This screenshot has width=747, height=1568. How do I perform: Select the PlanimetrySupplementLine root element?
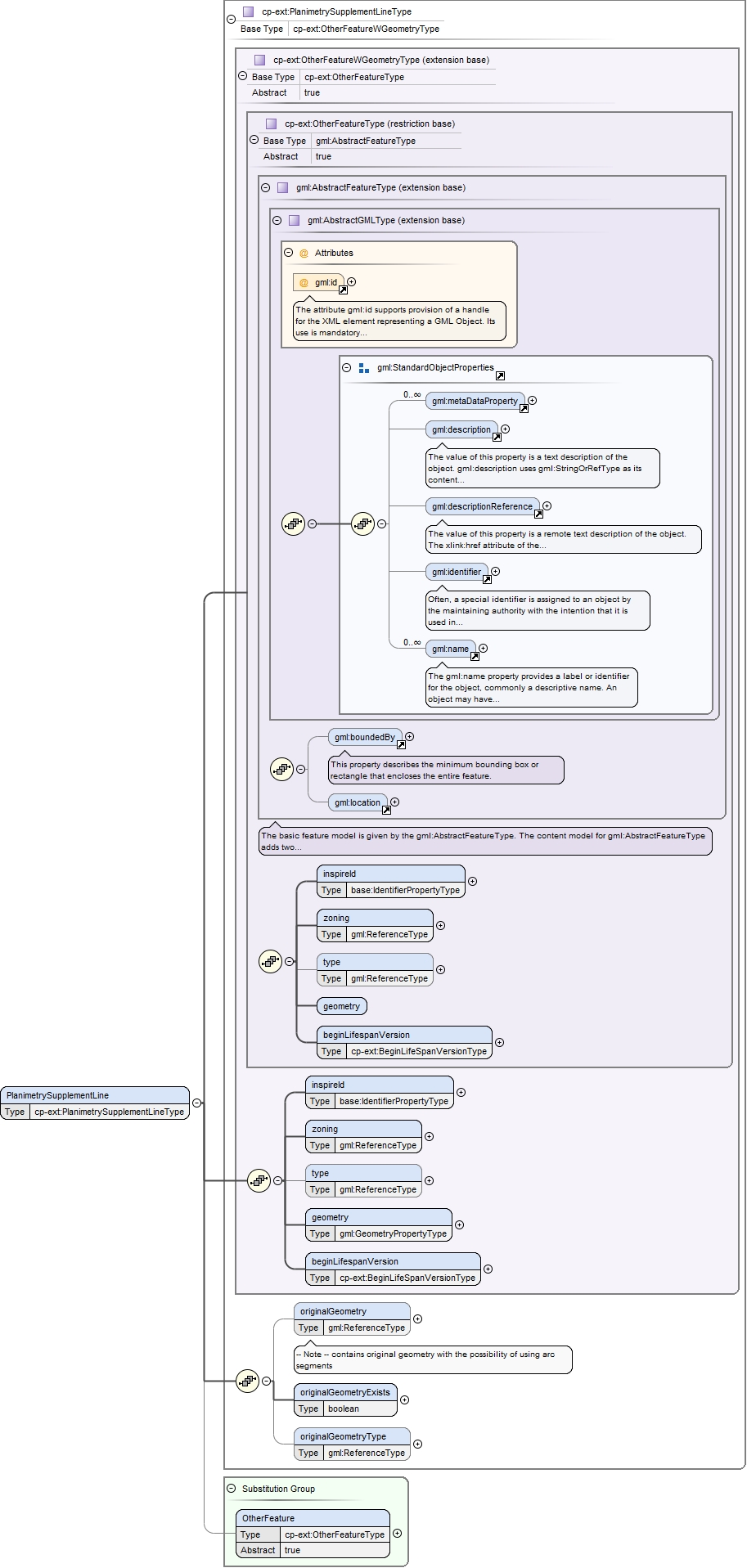click(x=95, y=1103)
